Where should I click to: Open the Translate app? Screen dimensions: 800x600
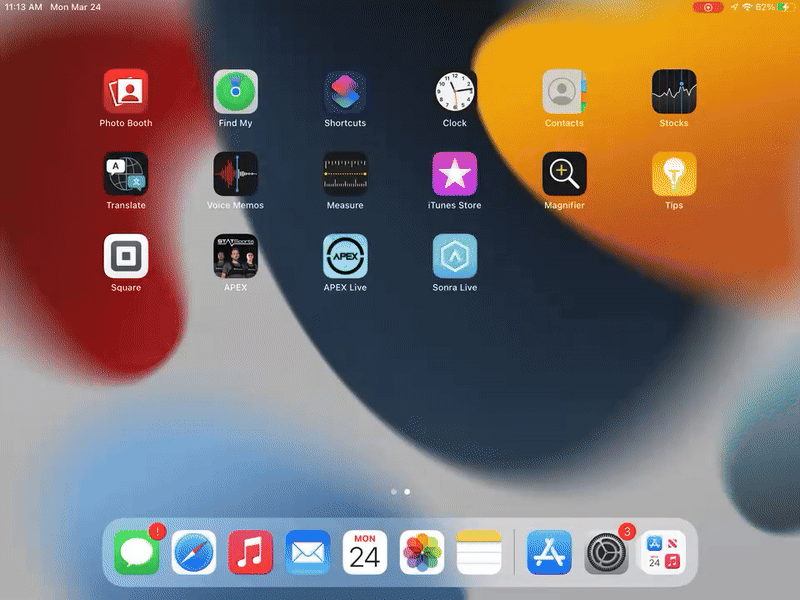coord(126,173)
